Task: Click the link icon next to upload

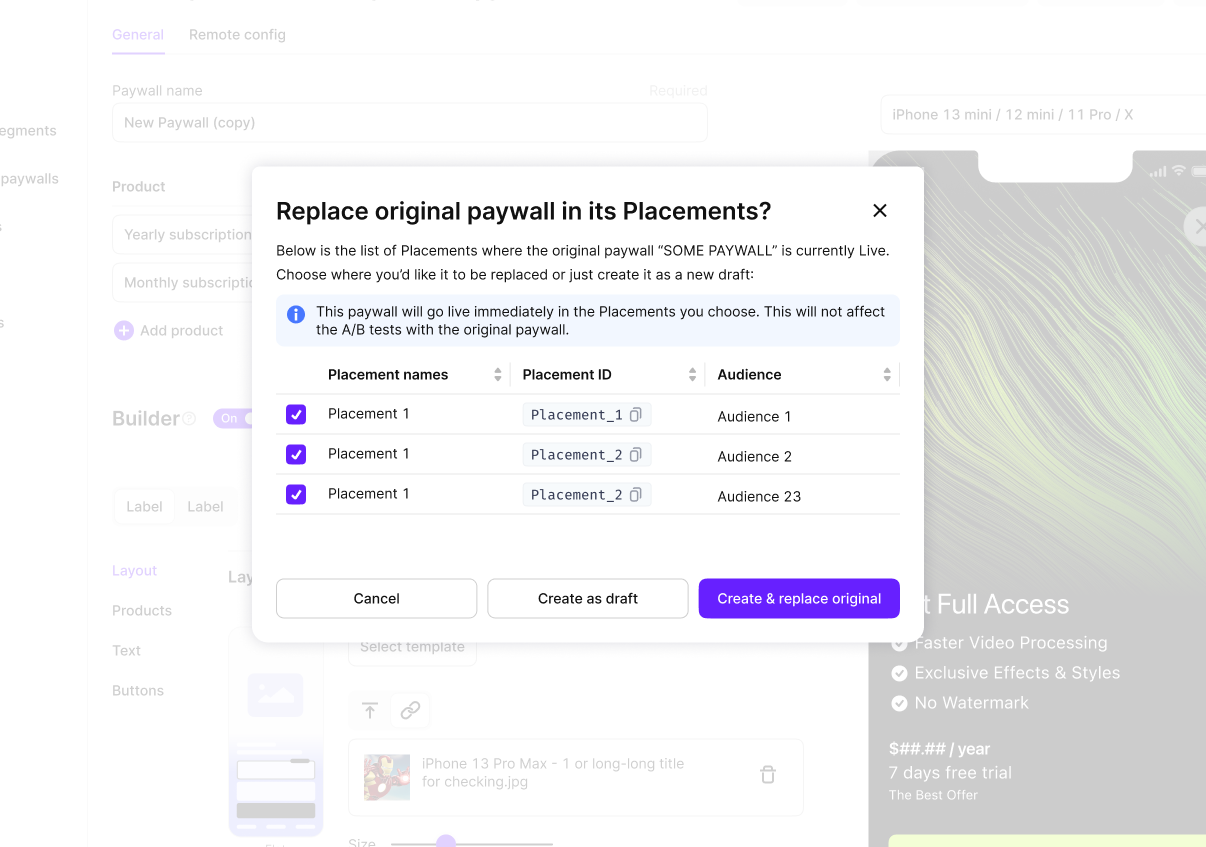Action: click(410, 710)
